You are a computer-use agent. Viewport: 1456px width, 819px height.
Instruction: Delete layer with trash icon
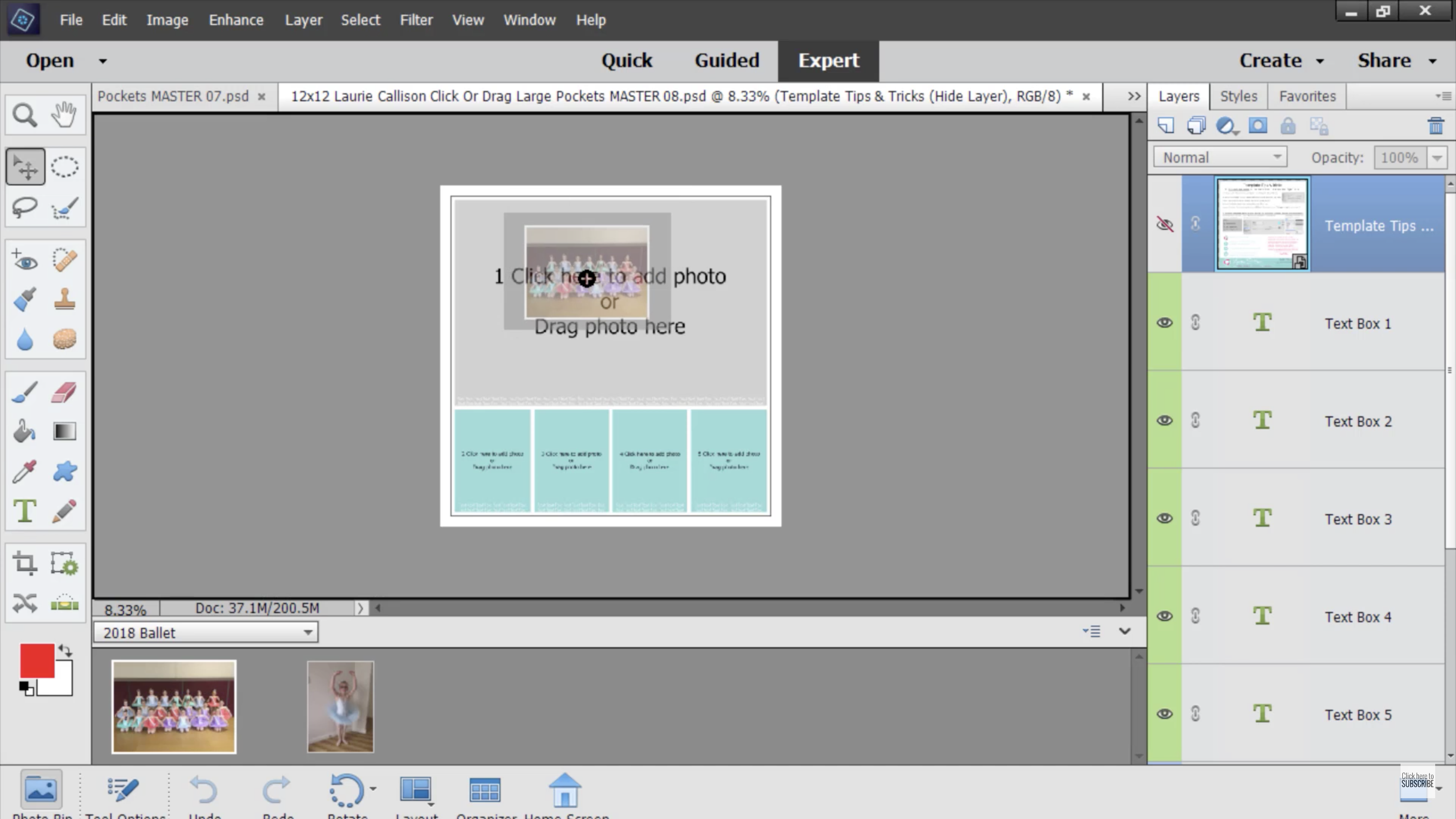pyautogui.click(x=1436, y=126)
